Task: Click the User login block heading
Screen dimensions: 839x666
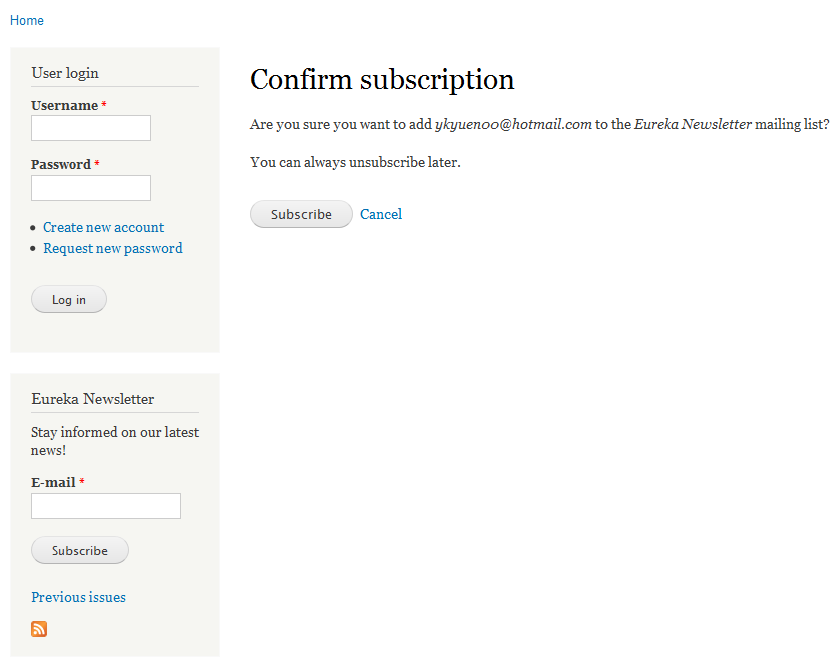Action: [x=65, y=73]
